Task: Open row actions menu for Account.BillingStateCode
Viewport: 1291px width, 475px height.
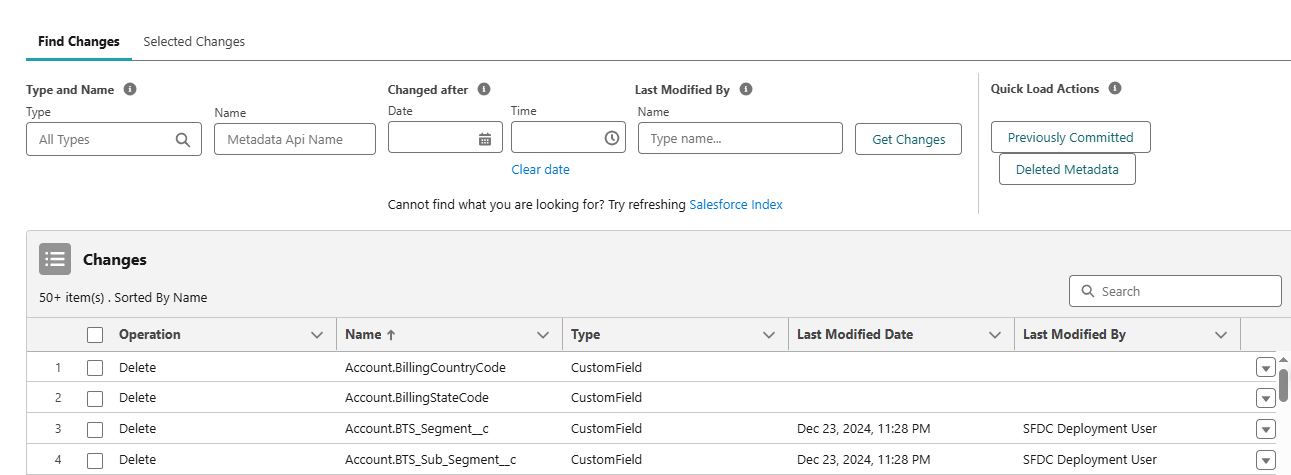Action: [x=1265, y=398]
